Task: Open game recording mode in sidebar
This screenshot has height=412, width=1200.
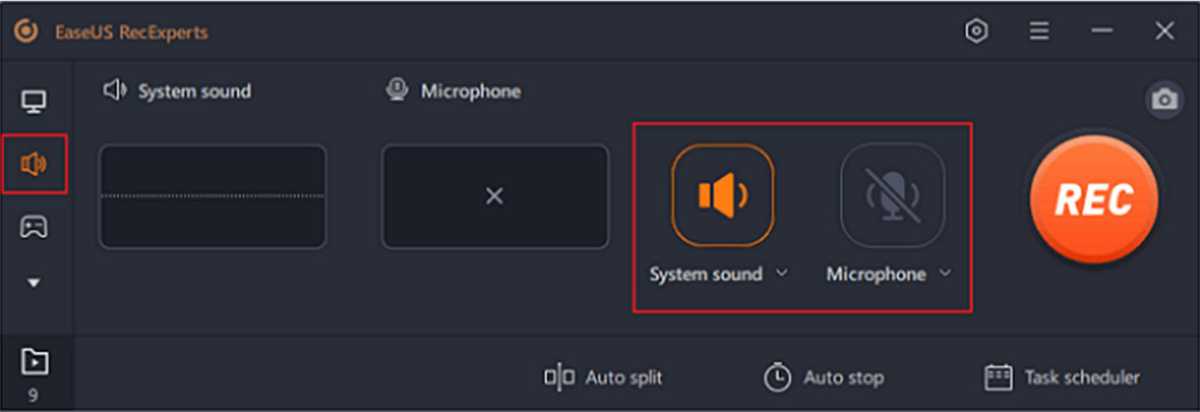Action: pos(35,227)
